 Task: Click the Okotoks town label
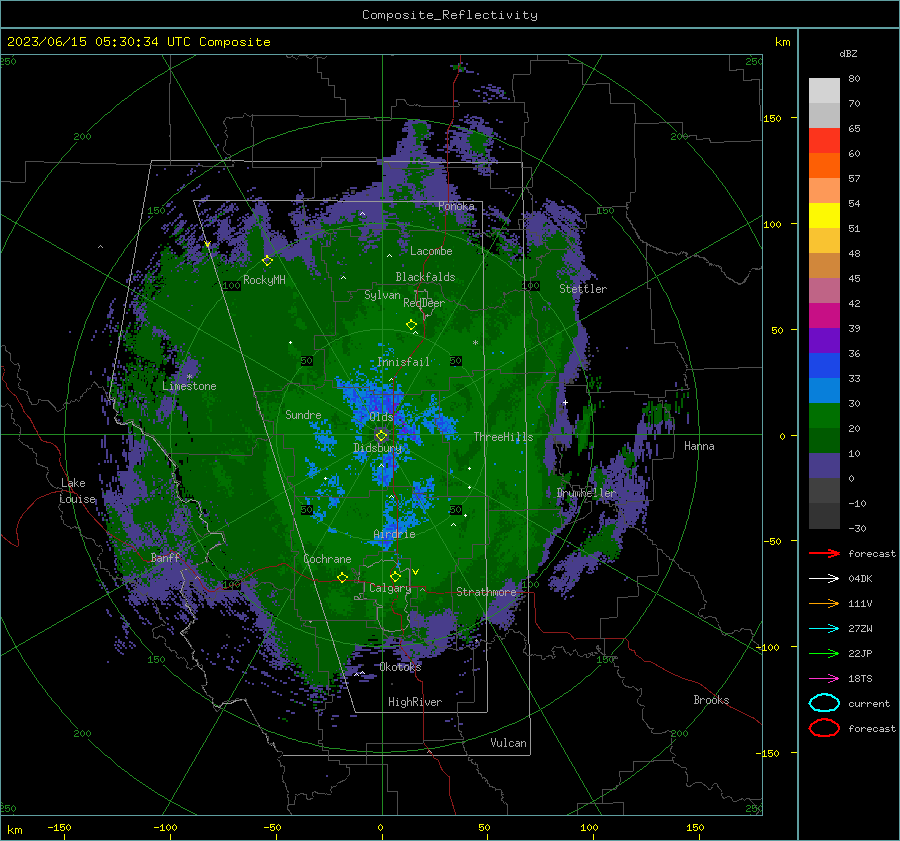click(400, 666)
